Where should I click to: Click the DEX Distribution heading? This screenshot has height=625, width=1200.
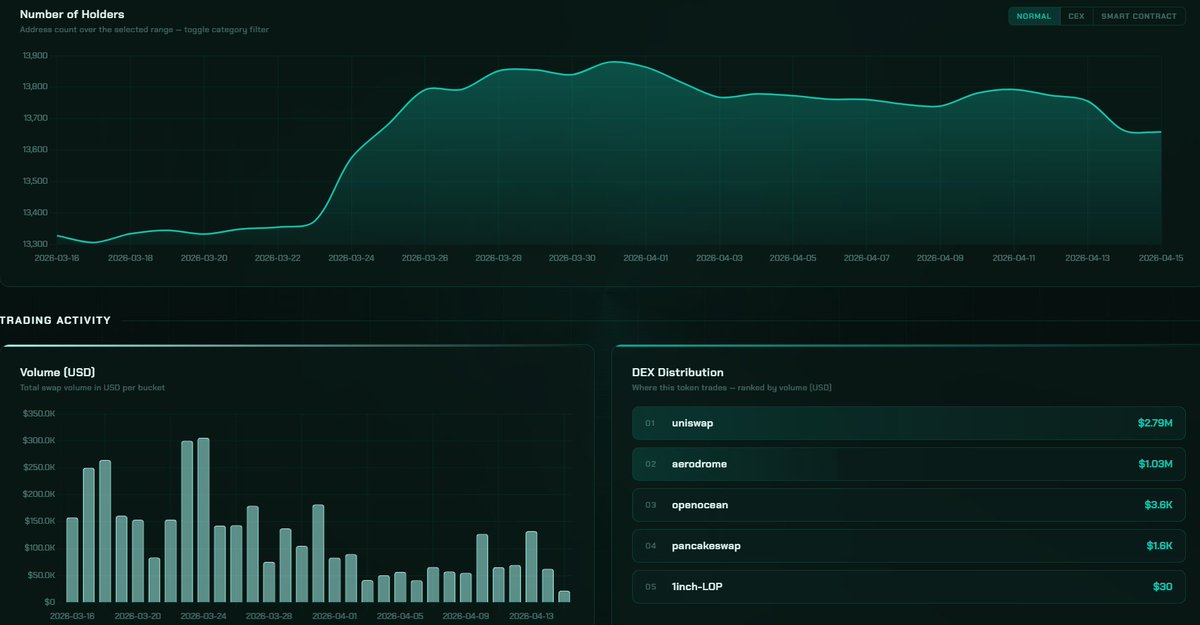click(x=678, y=372)
